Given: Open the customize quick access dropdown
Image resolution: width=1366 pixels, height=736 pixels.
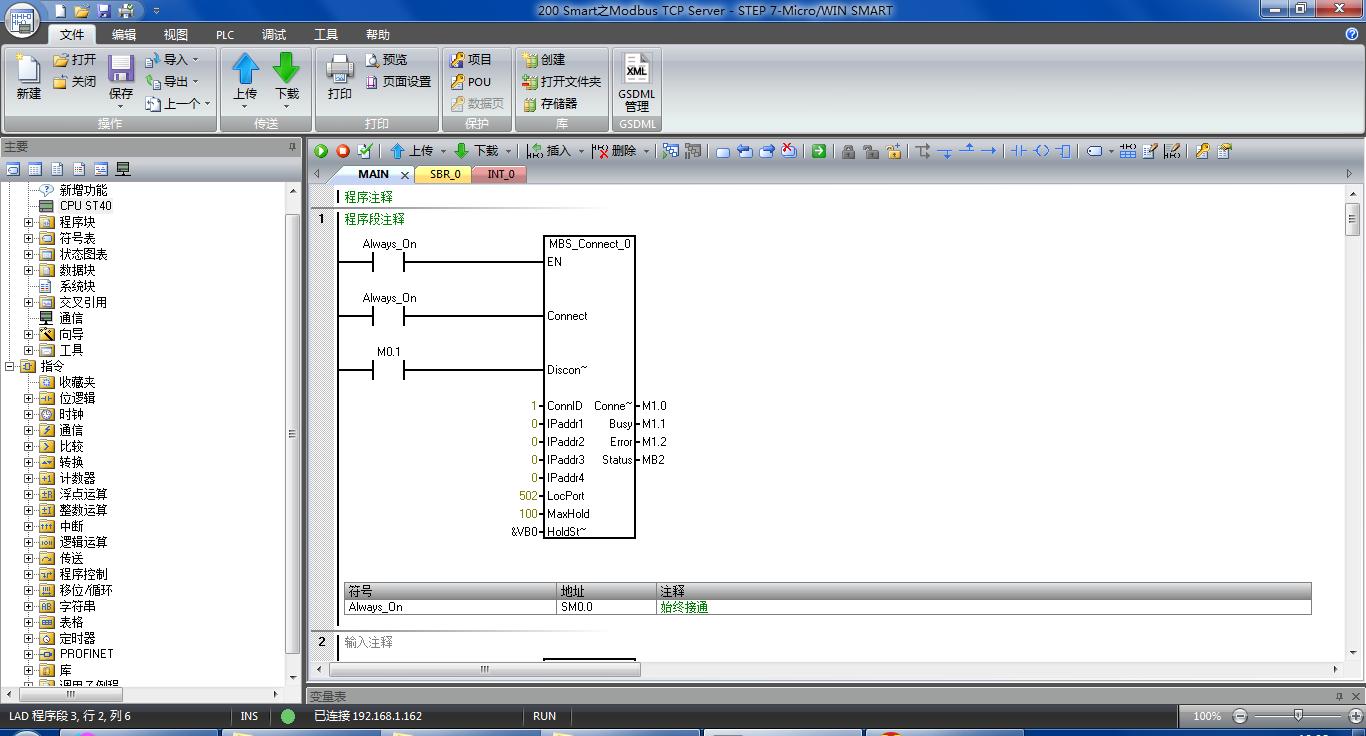Looking at the screenshot, I should coord(156,10).
